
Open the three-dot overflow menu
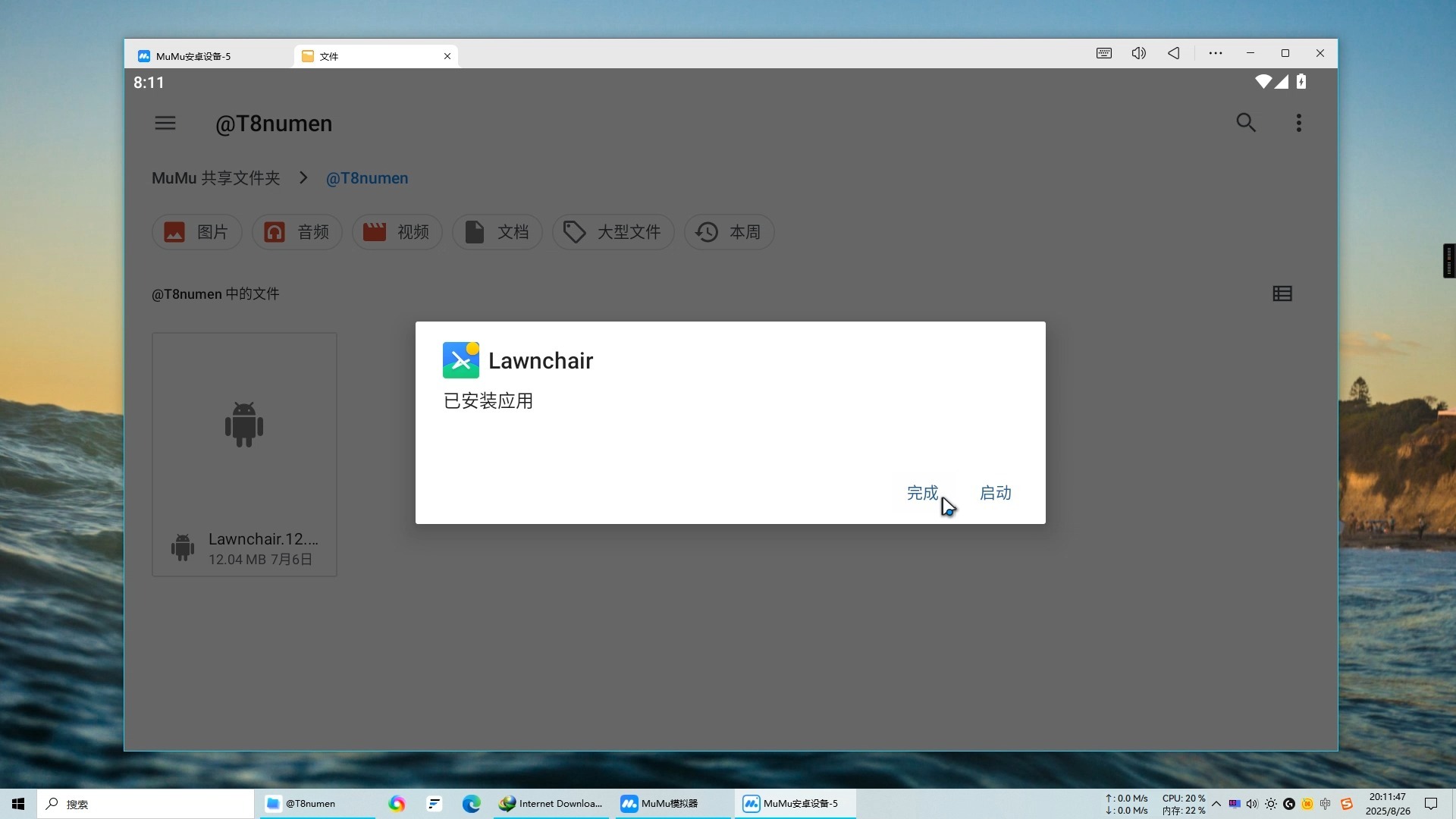tap(1299, 123)
